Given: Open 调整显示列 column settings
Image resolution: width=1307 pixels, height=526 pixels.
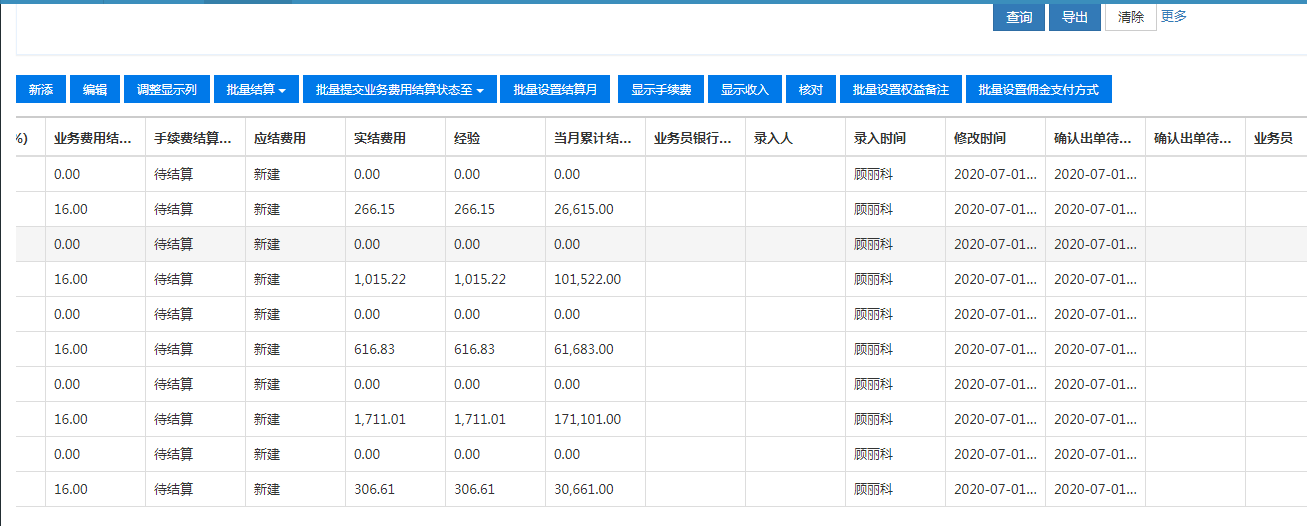Looking at the screenshot, I should 167,89.
